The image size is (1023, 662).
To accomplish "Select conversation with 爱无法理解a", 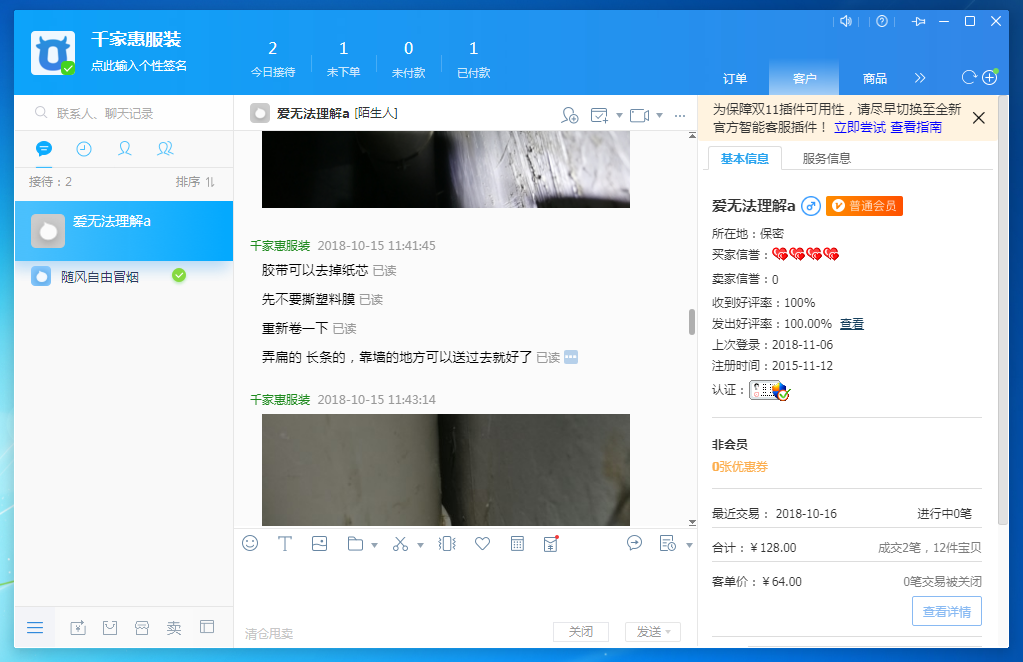I will (124, 231).
